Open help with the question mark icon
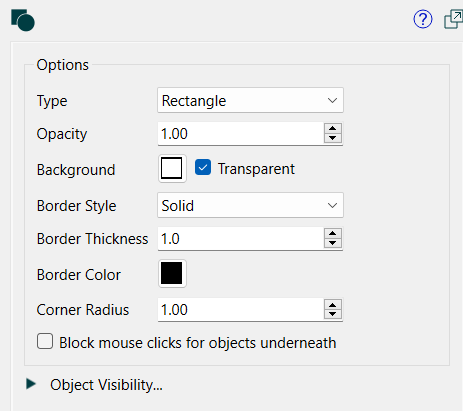The height and width of the screenshot is (411, 463). pyautogui.click(x=423, y=19)
